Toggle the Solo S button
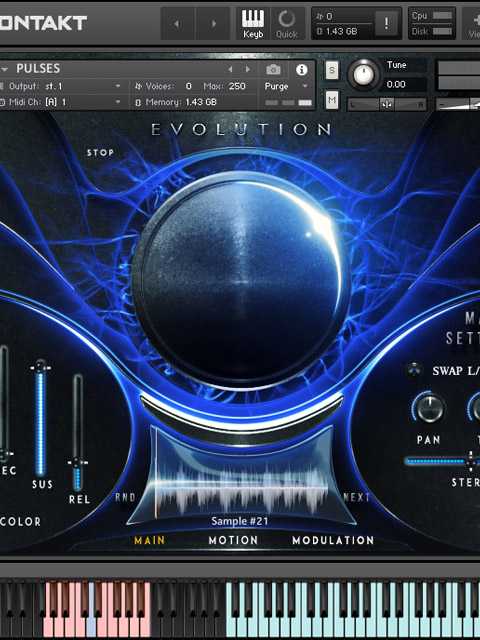Image resolution: width=480 pixels, height=640 pixels. (332, 70)
